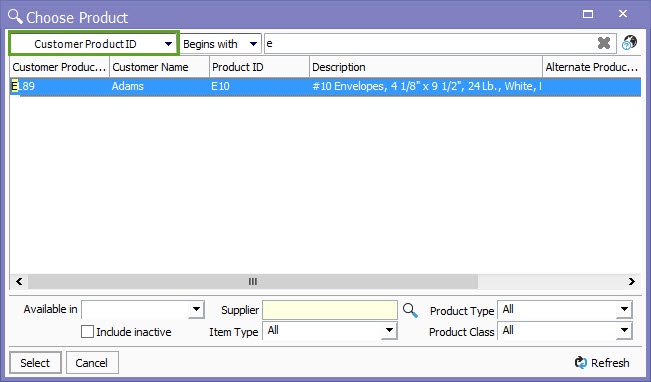The height and width of the screenshot is (382, 651).
Task: Click the Supplier input field
Action: click(330, 310)
